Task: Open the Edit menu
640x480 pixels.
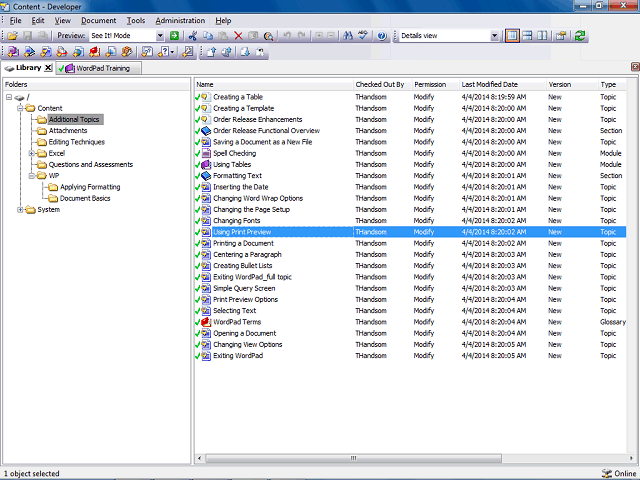Action: [x=38, y=20]
